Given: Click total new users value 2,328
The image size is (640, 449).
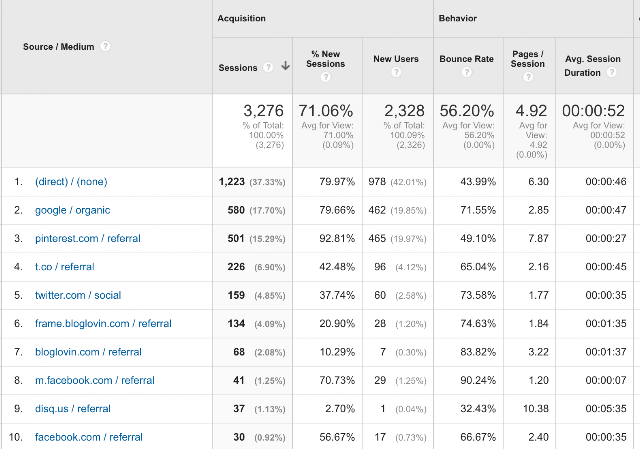Looking at the screenshot, I should 404,111.
